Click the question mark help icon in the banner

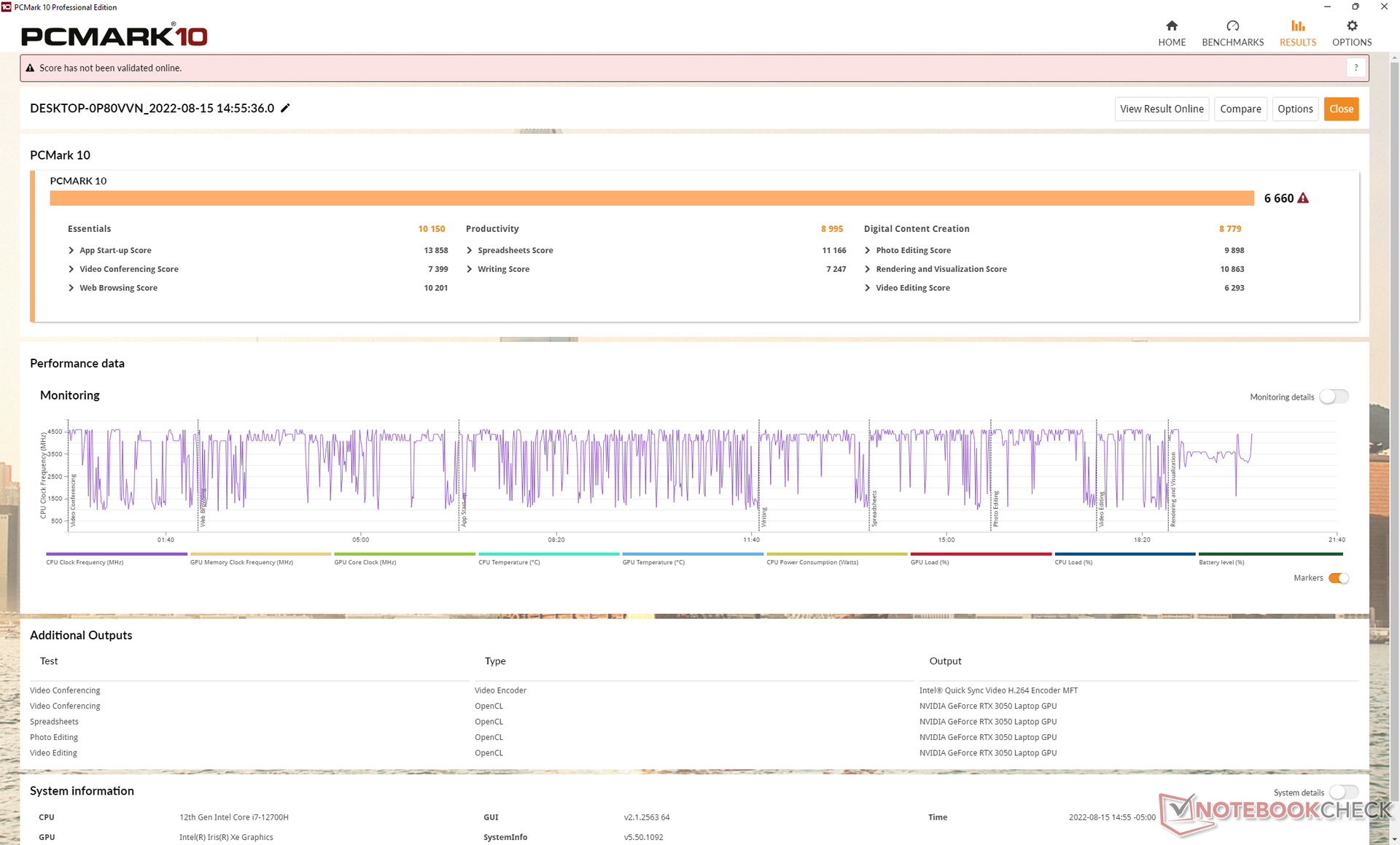click(x=1356, y=68)
